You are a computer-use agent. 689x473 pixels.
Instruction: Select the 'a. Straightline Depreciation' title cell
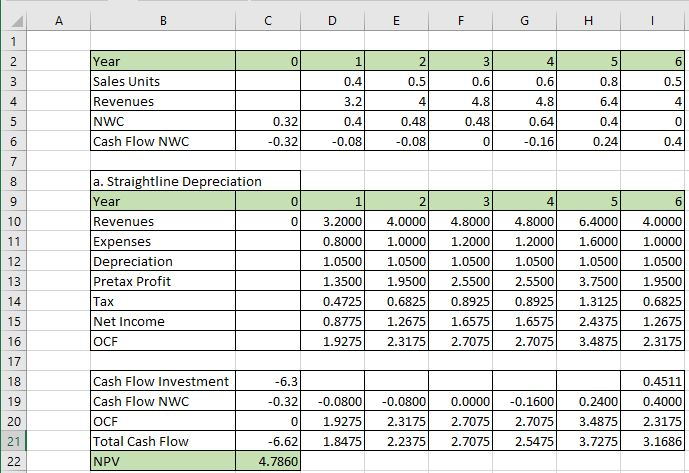[x=194, y=181]
